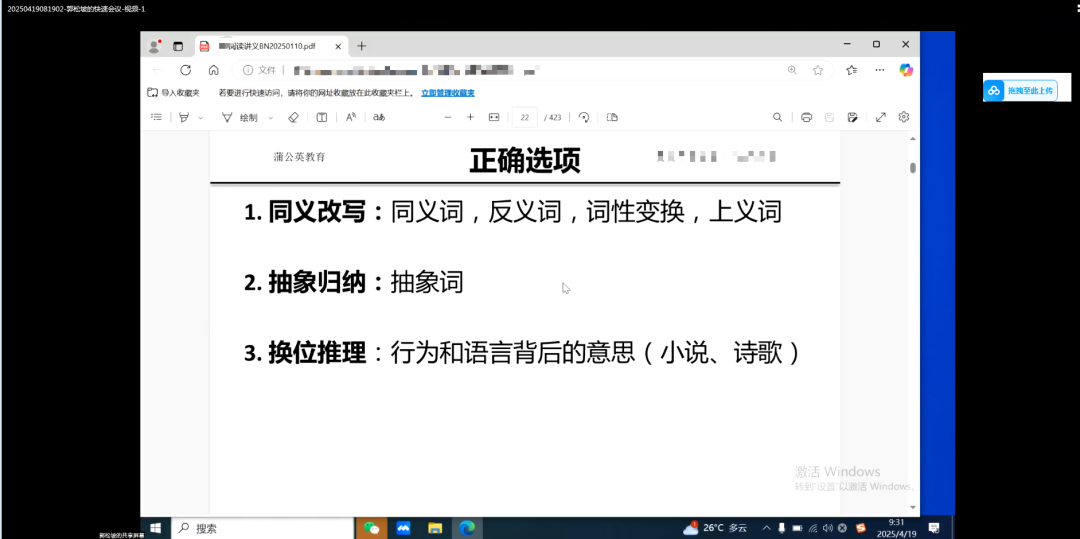Toggle full-screen mode for the PDF
The width and height of the screenshot is (1080, 539).
pyautogui.click(x=880, y=117)
